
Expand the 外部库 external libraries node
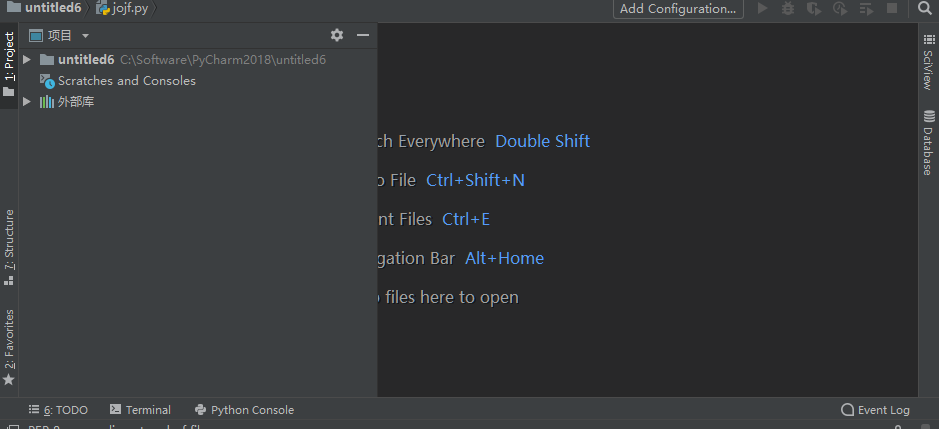pos(27,102)
